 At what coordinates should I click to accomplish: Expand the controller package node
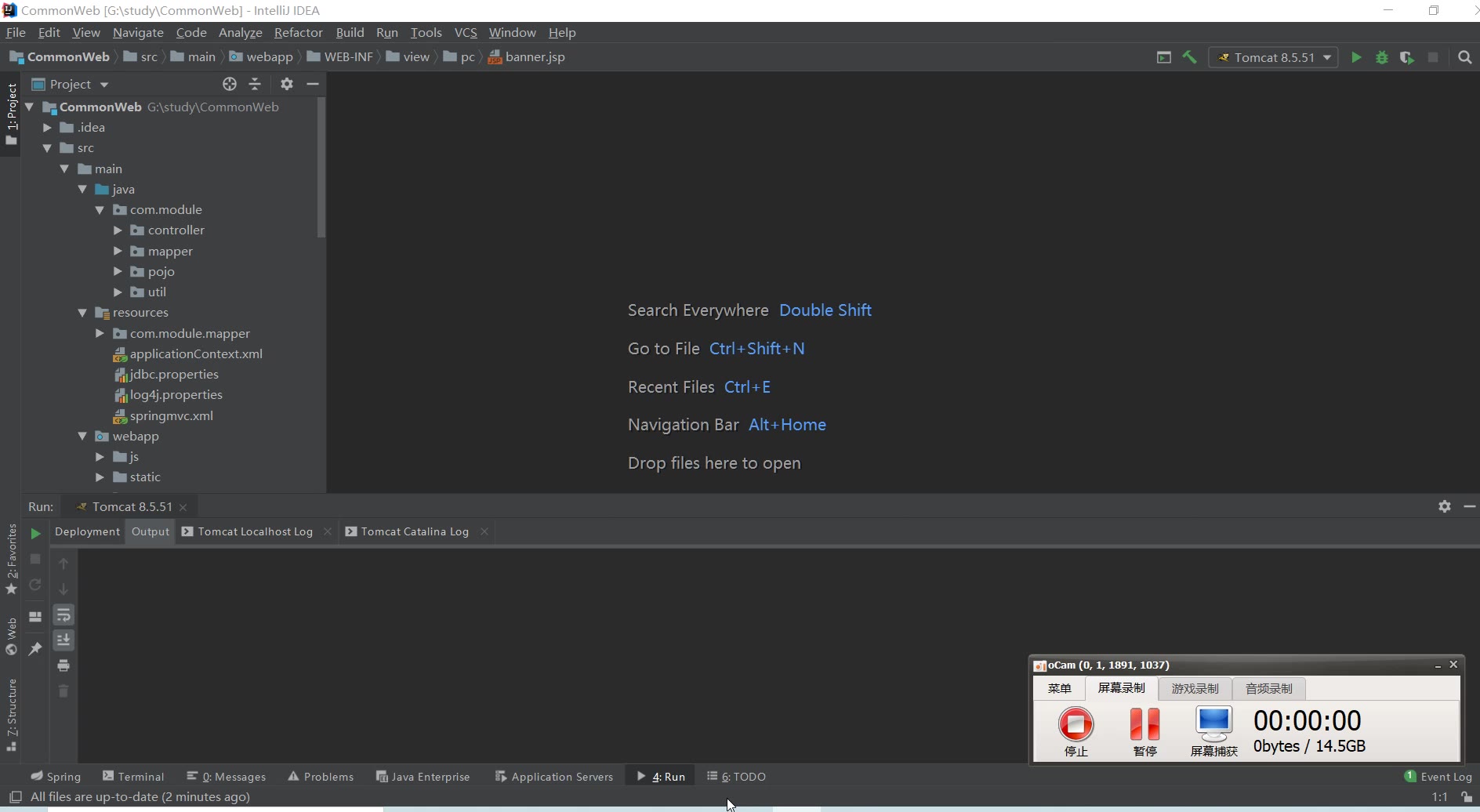point(118,230)
